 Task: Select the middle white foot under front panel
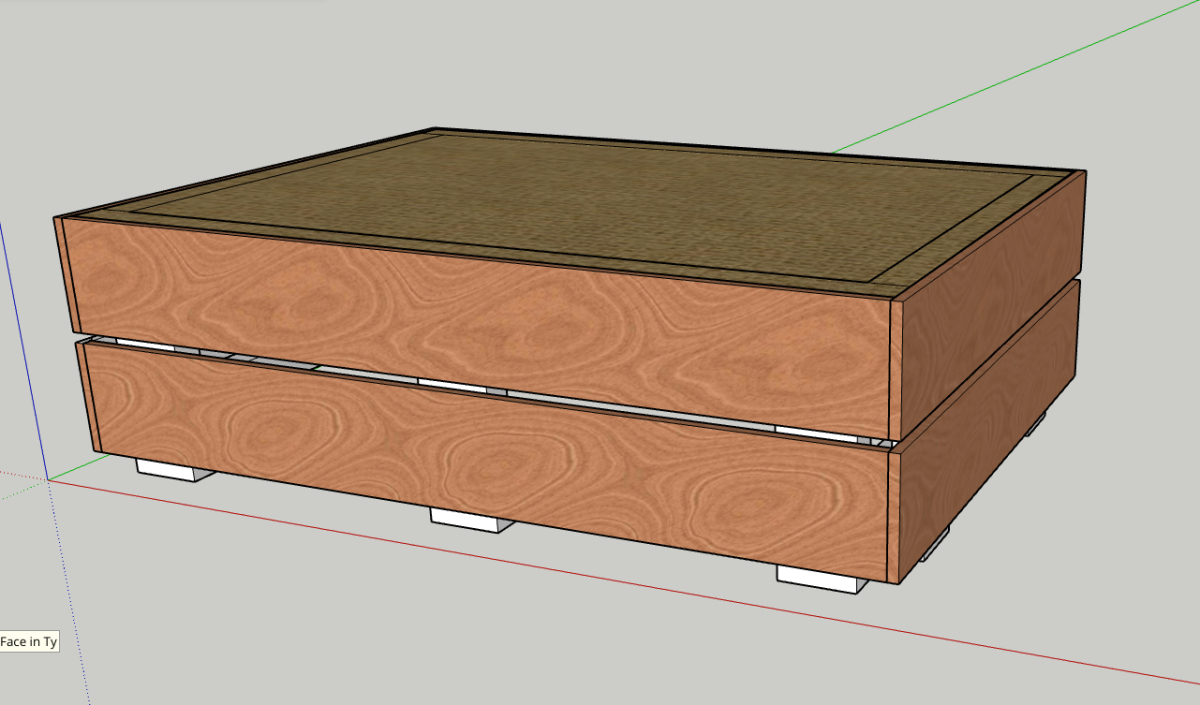coord(470,520)
